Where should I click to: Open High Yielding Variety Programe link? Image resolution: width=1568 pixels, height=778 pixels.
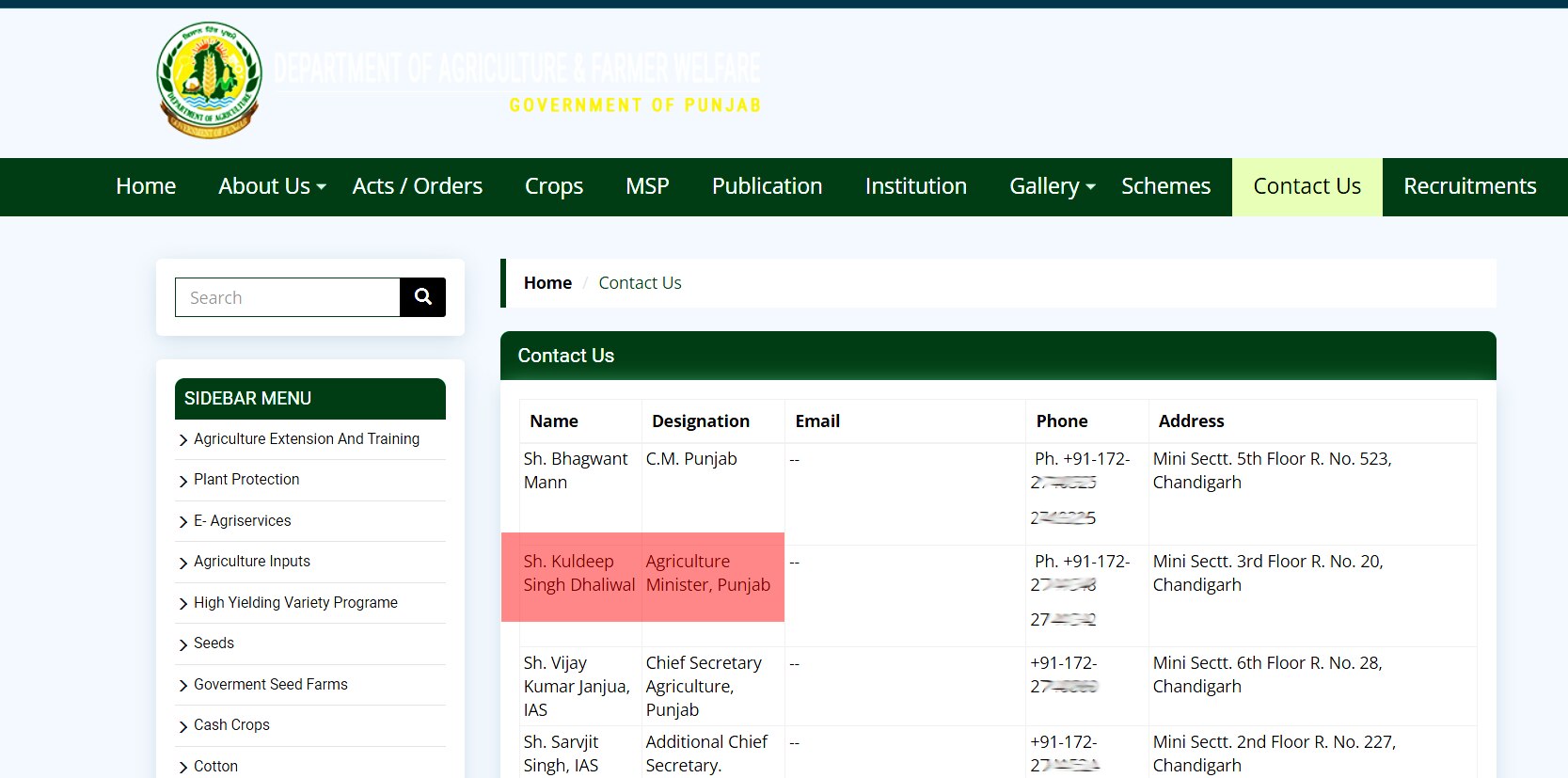point(295,603)
